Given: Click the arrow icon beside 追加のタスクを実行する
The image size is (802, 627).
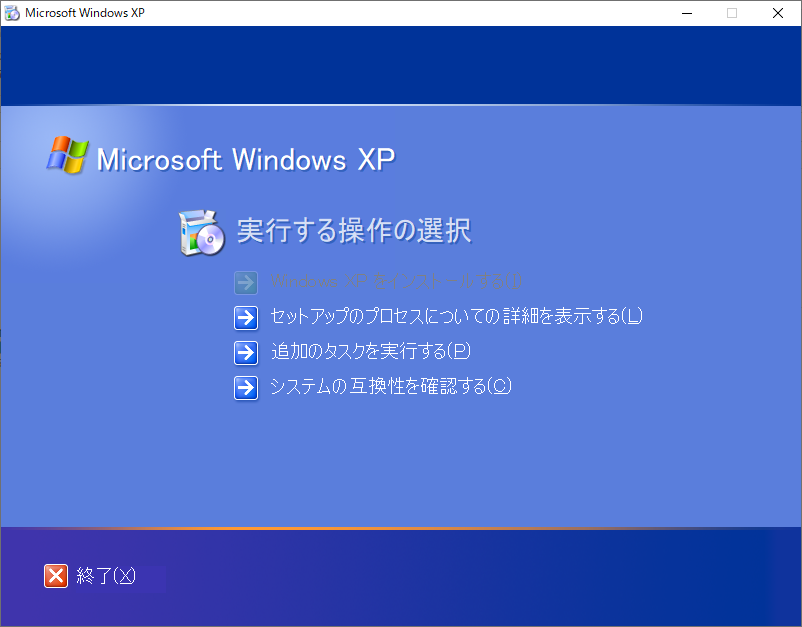Looking at the screenshot, I should 246,352.
